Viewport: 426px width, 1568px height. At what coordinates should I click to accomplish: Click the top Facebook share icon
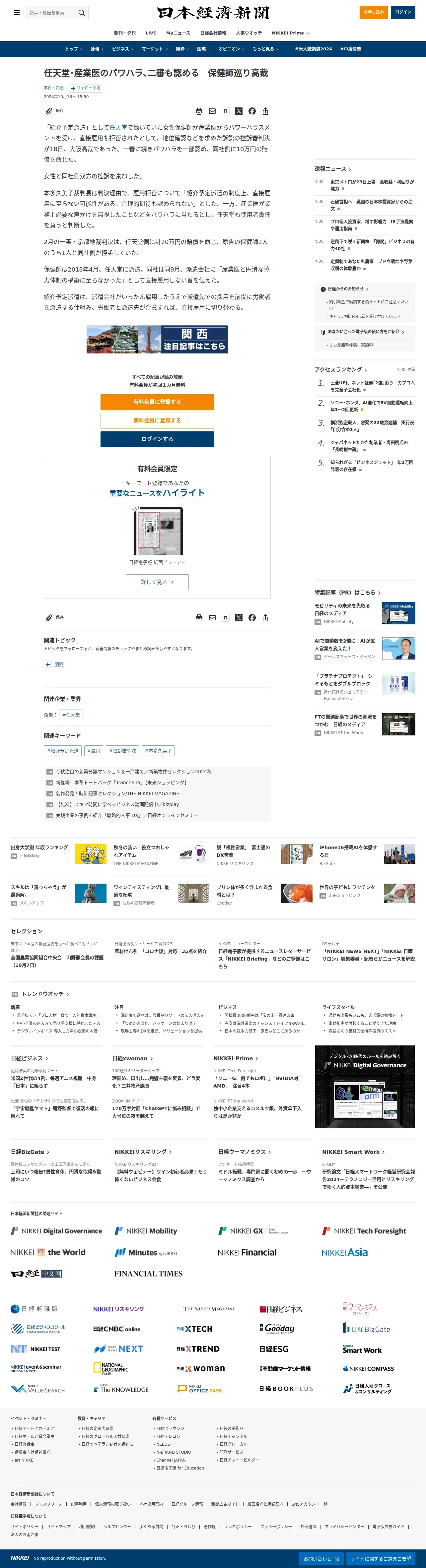(252, 111)
